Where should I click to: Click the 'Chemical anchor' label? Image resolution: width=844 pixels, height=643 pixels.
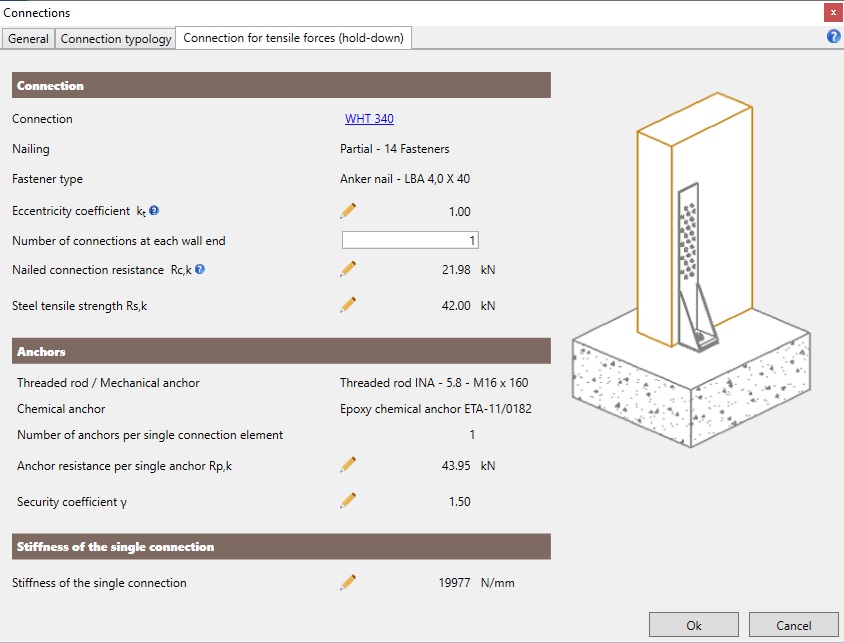pos(61,409)
